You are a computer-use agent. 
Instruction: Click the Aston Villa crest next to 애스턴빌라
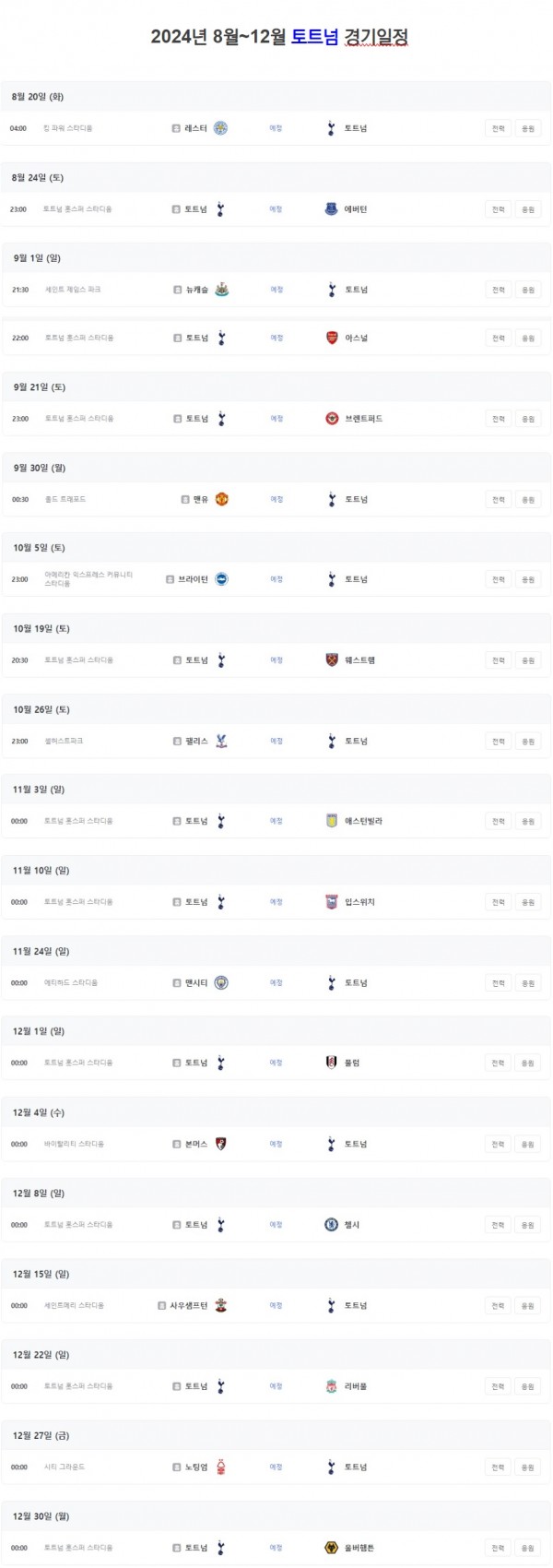click(x=332, y=821)
